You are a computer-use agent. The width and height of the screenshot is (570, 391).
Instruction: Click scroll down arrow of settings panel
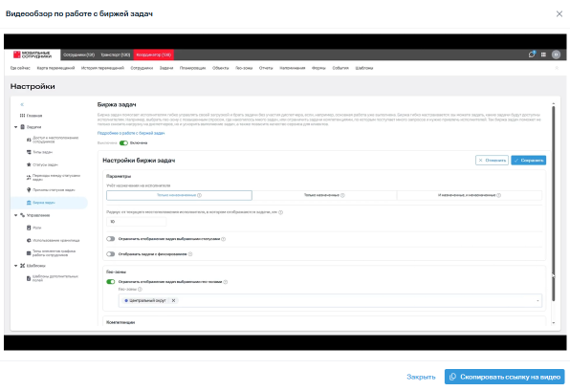click(x=553, y=323)
